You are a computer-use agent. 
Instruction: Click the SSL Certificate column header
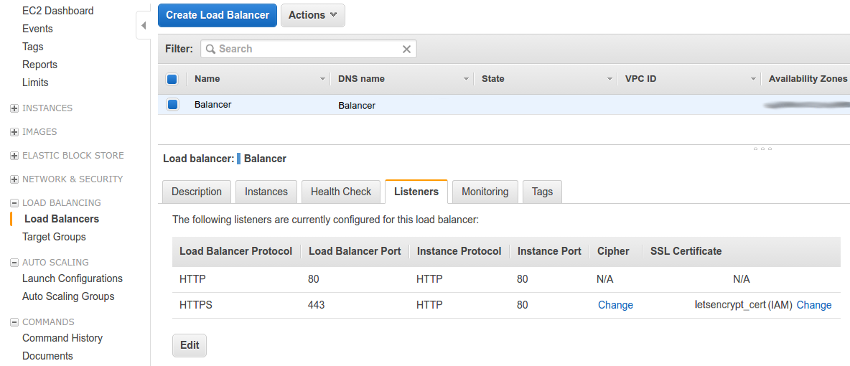(686, 252)
